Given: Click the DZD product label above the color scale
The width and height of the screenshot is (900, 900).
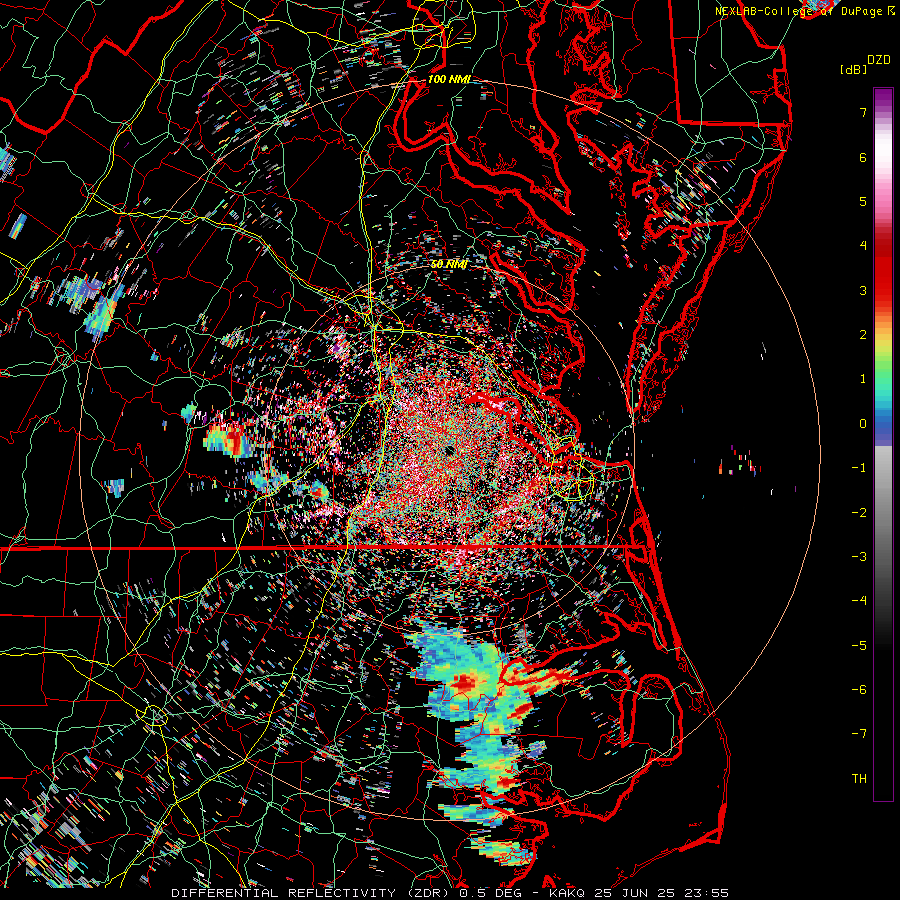Looking at the screenshot, I should [878, 60].
